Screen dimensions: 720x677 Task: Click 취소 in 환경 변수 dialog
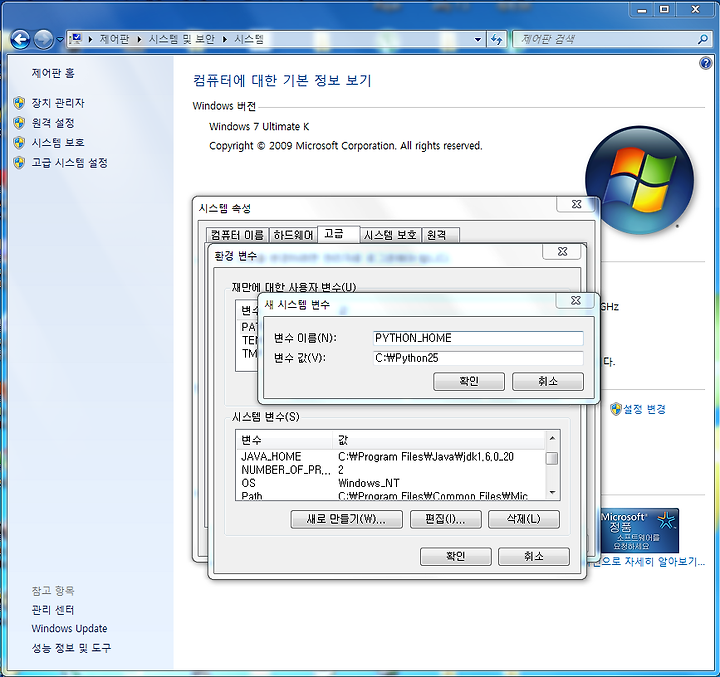(x=534, y=557)
